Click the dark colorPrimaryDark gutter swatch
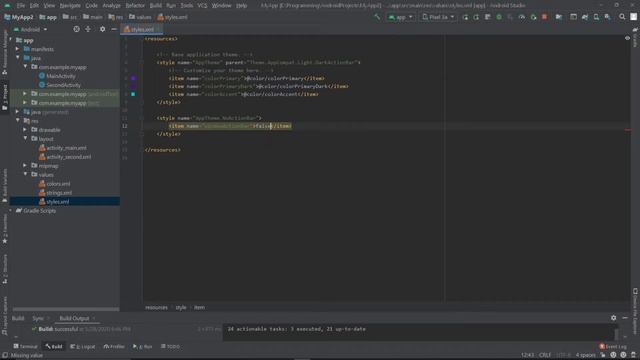 [x=133, y=86]
